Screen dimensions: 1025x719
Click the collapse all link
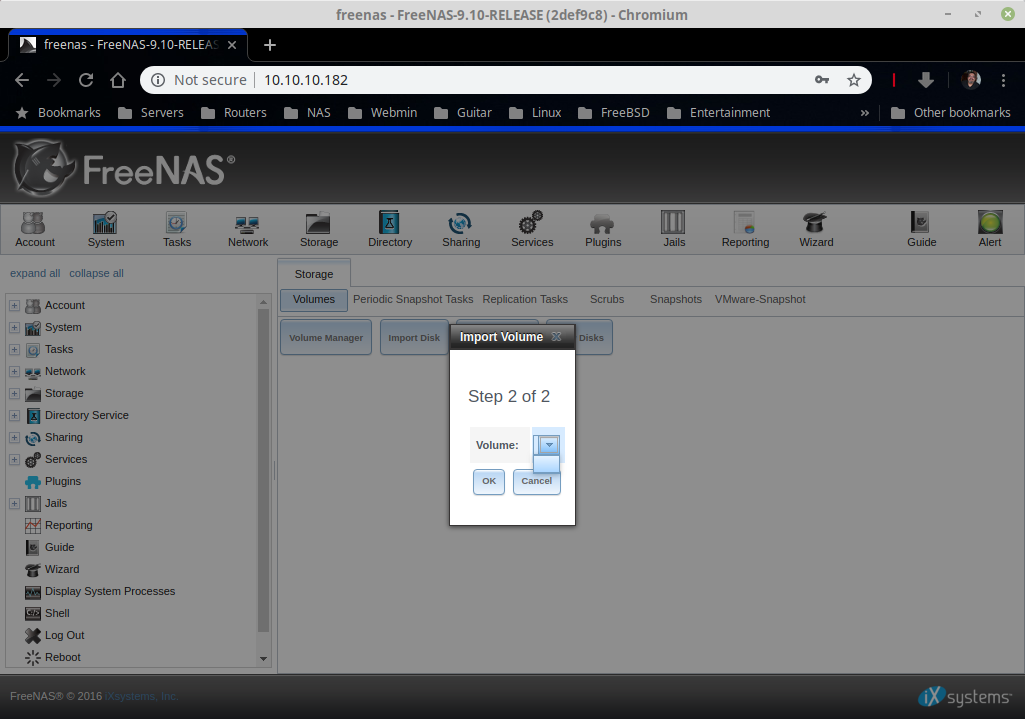96,273
